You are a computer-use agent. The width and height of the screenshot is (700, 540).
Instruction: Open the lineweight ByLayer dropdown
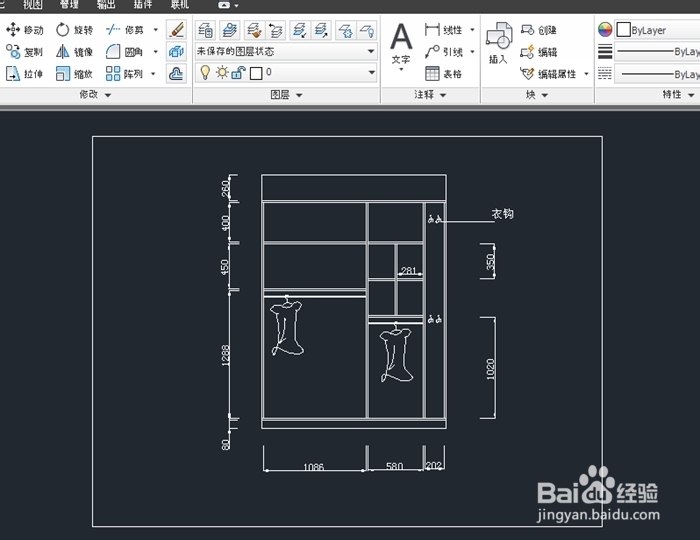[x=657, y=52]
